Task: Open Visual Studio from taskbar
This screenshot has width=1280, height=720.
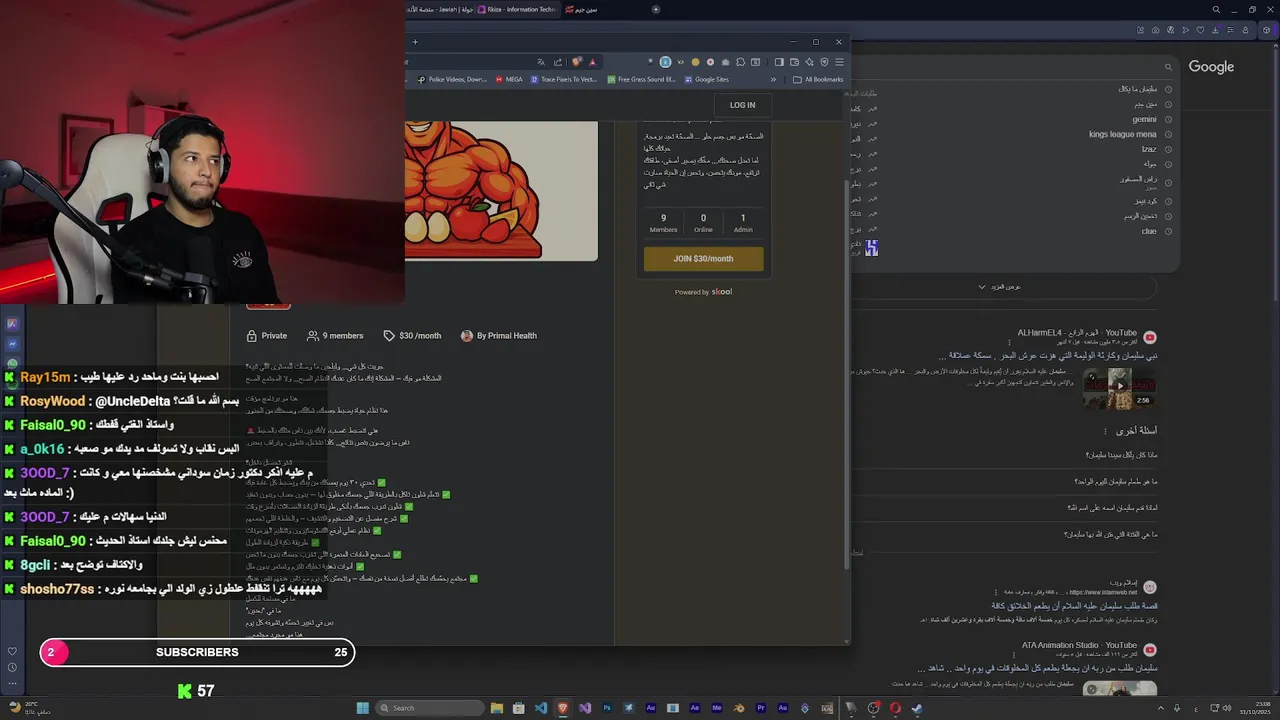Action: click(585, 708)
